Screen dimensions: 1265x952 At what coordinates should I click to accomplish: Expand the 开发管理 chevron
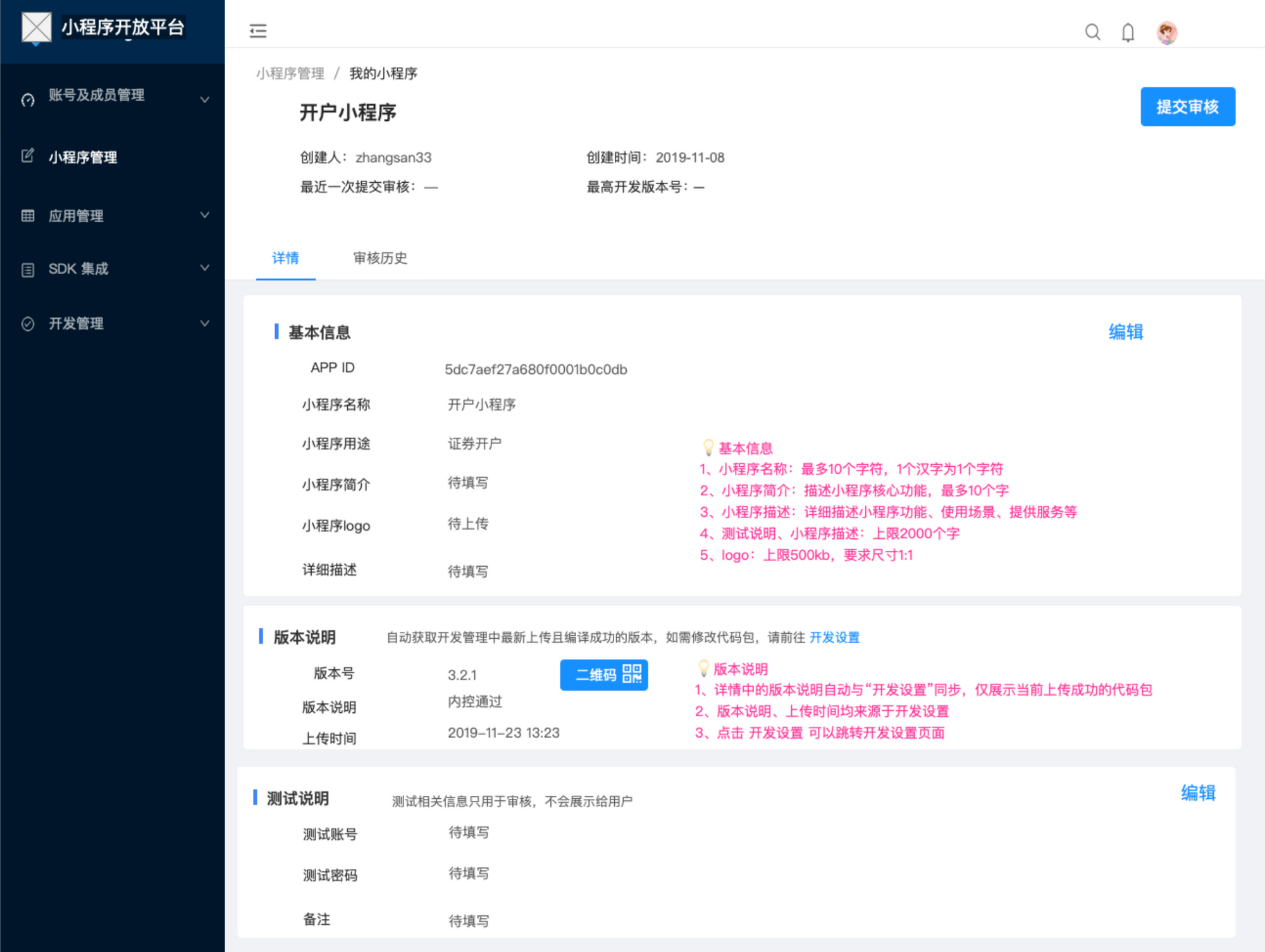coord(204,323)
